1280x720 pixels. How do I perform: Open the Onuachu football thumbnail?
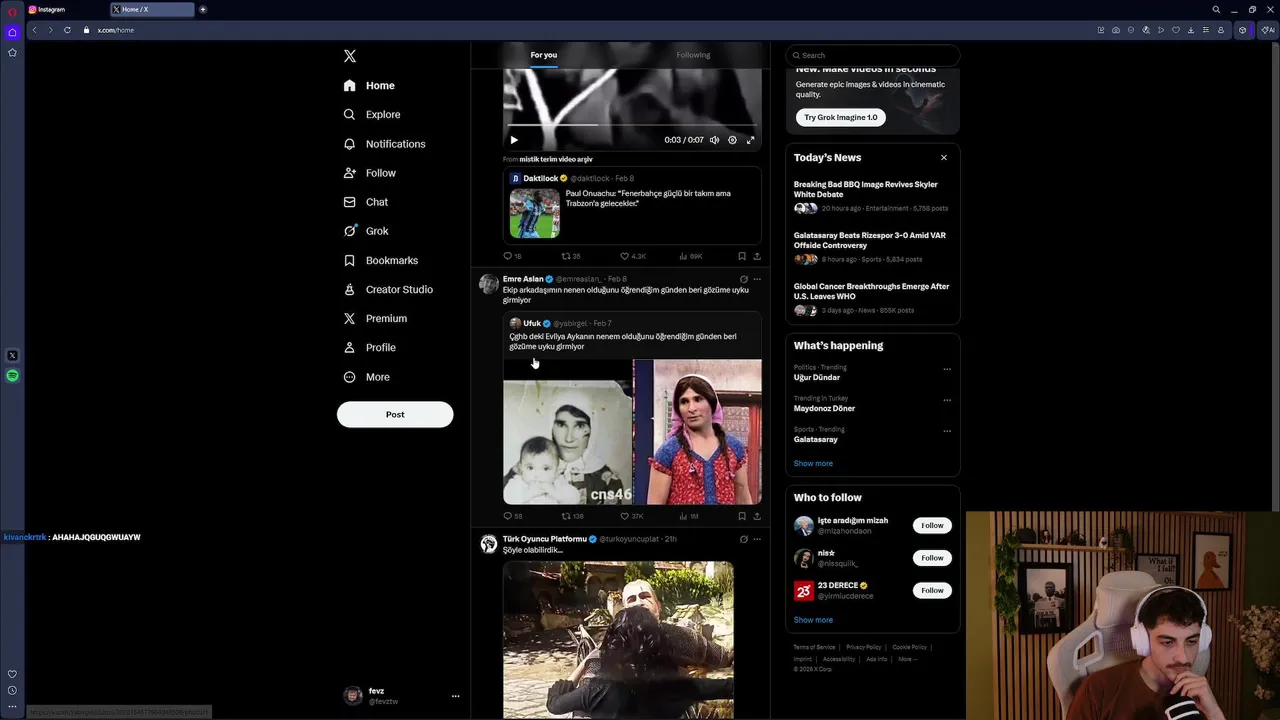(534, 213)
